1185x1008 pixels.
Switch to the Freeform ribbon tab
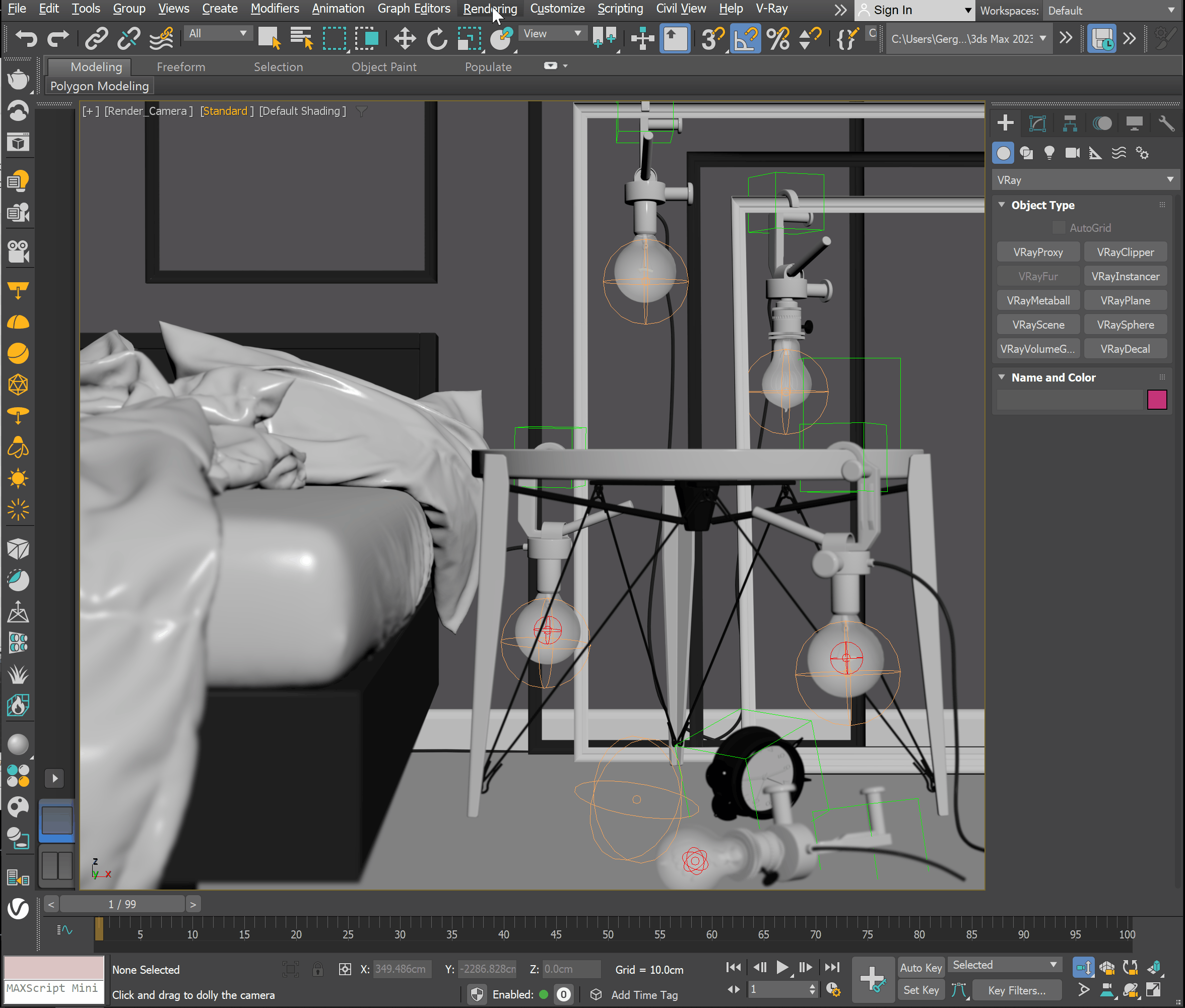click(180, 67)
